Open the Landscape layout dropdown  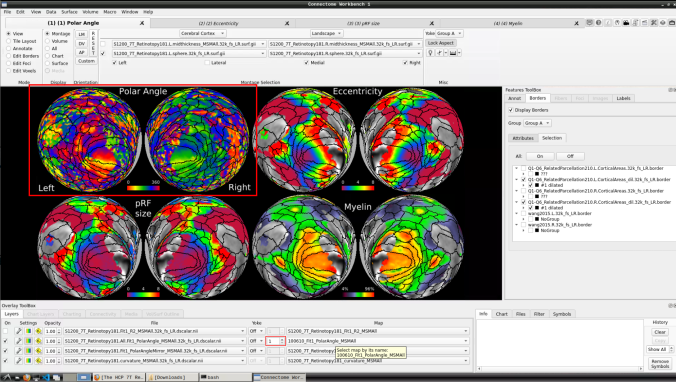326,33
